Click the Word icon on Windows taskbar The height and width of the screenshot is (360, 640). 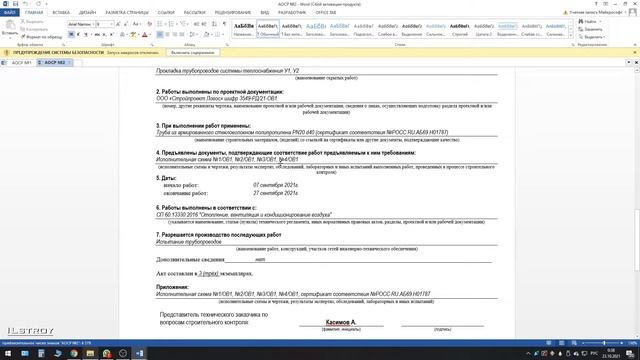coord(139,353)
